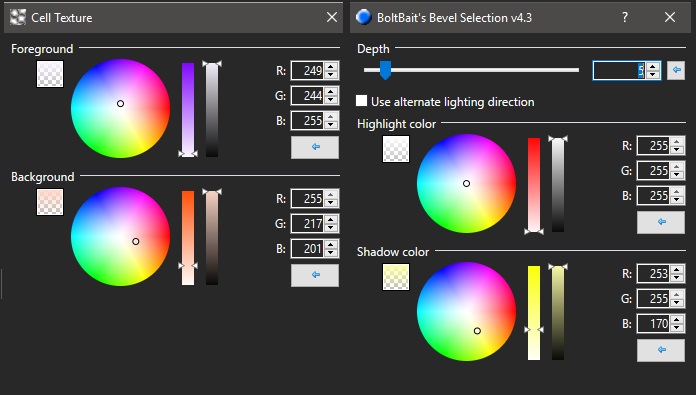
Task: Click the Background color wheel
Action: point(120,237)
